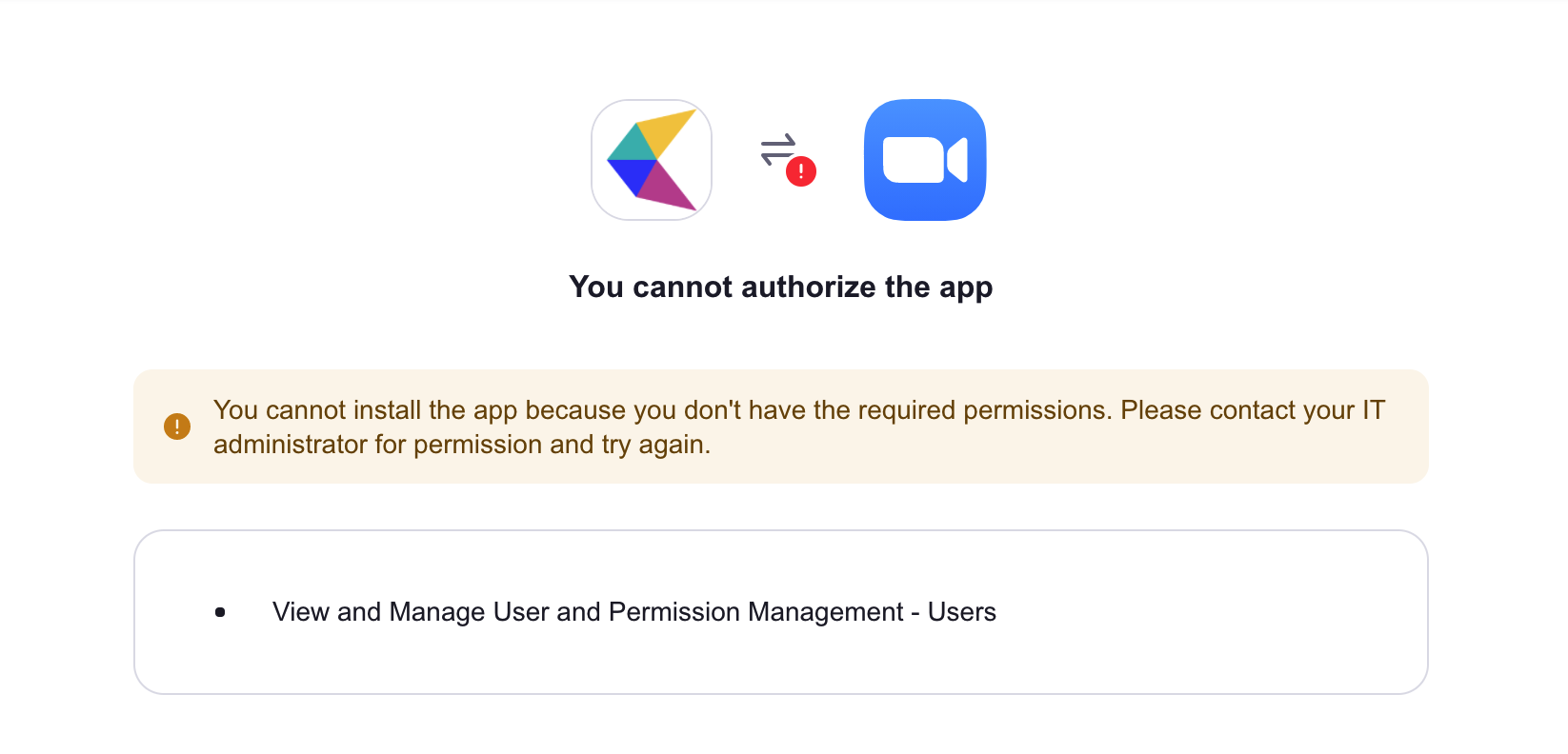The width and height of the screenshot is (1568, 754).
Task: Click the orange warning circle icon
Action: [x=177, y=427]
